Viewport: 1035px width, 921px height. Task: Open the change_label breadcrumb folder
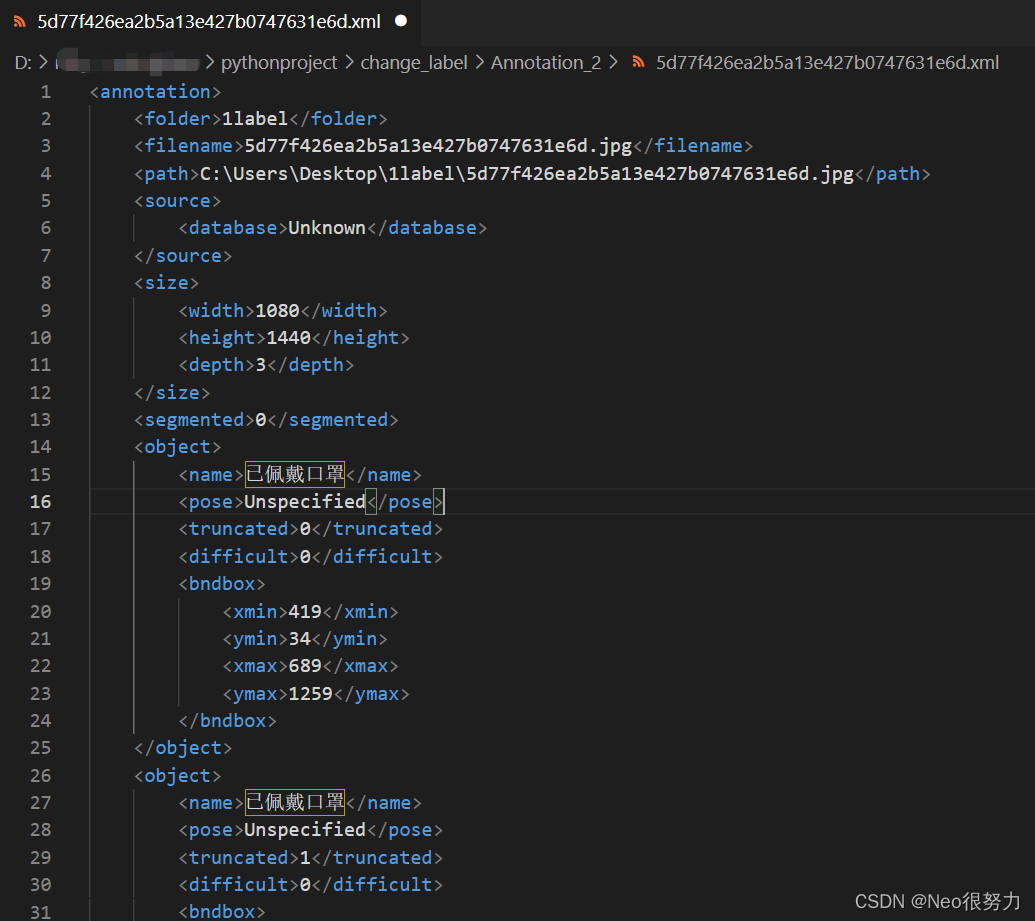(x=414, y=63)
